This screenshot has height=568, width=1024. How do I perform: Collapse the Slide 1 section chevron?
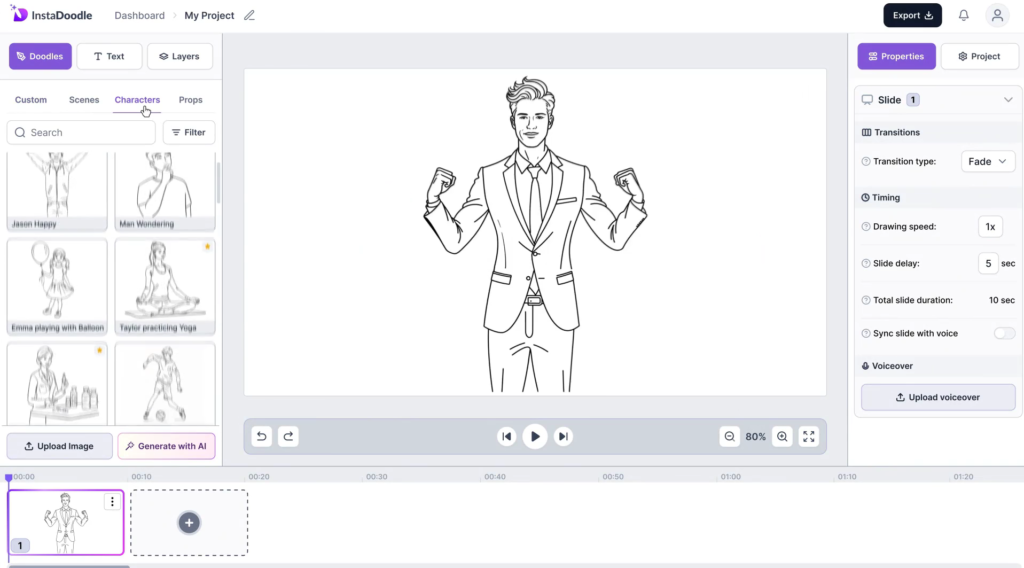pos(1008,100)
